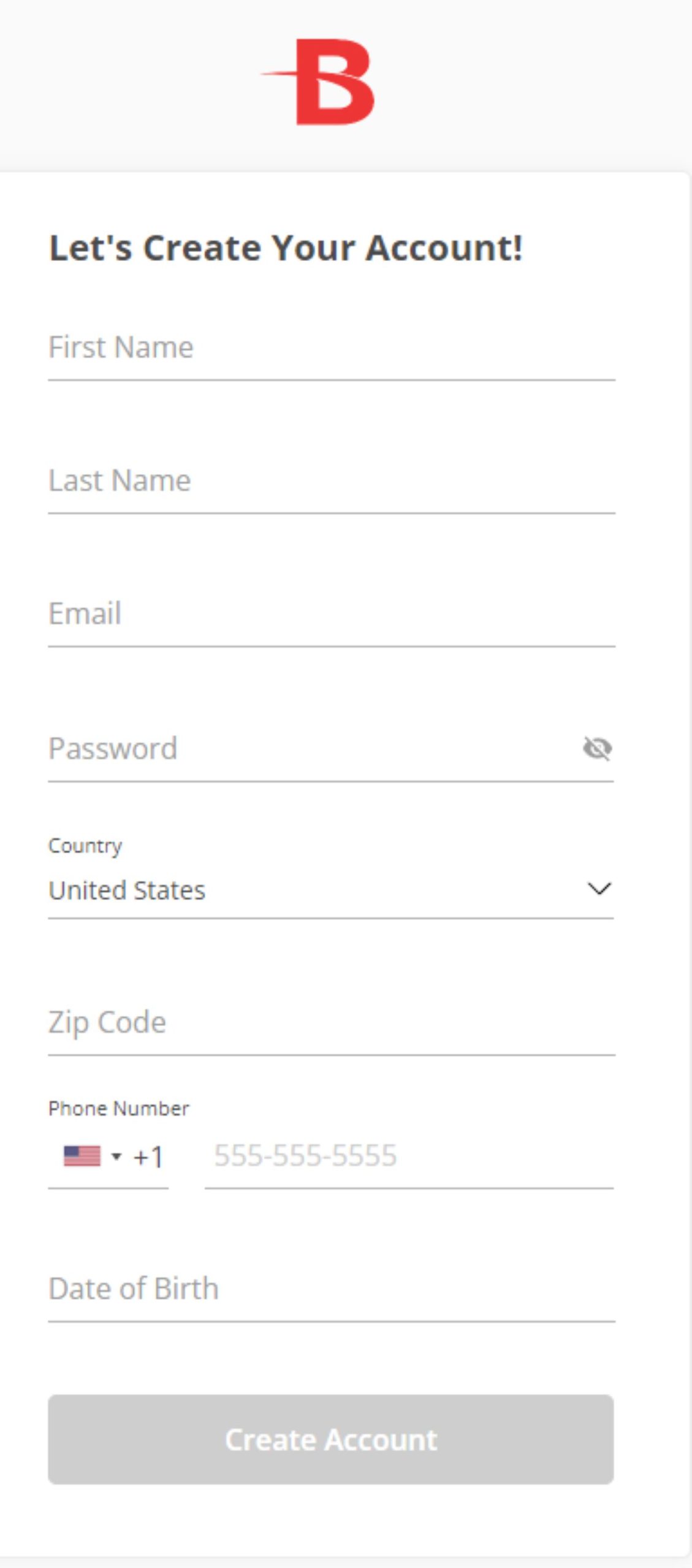Open the Date of Birth field
Image resolution: width=692 pixels, height=1568 pixels.
pyautogui.click(x=331, y=1289)
